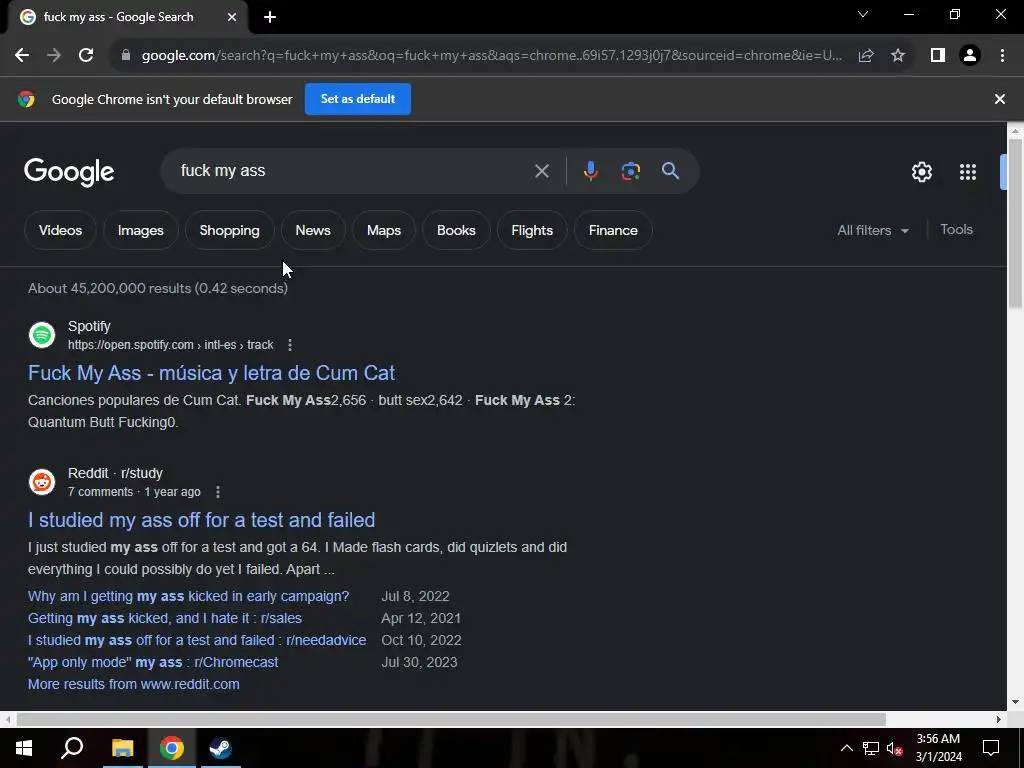The width and height of the screenshot is (1024, 768).
Task: Click the Chrome taskbar icon
Action: tap(172, 748)
